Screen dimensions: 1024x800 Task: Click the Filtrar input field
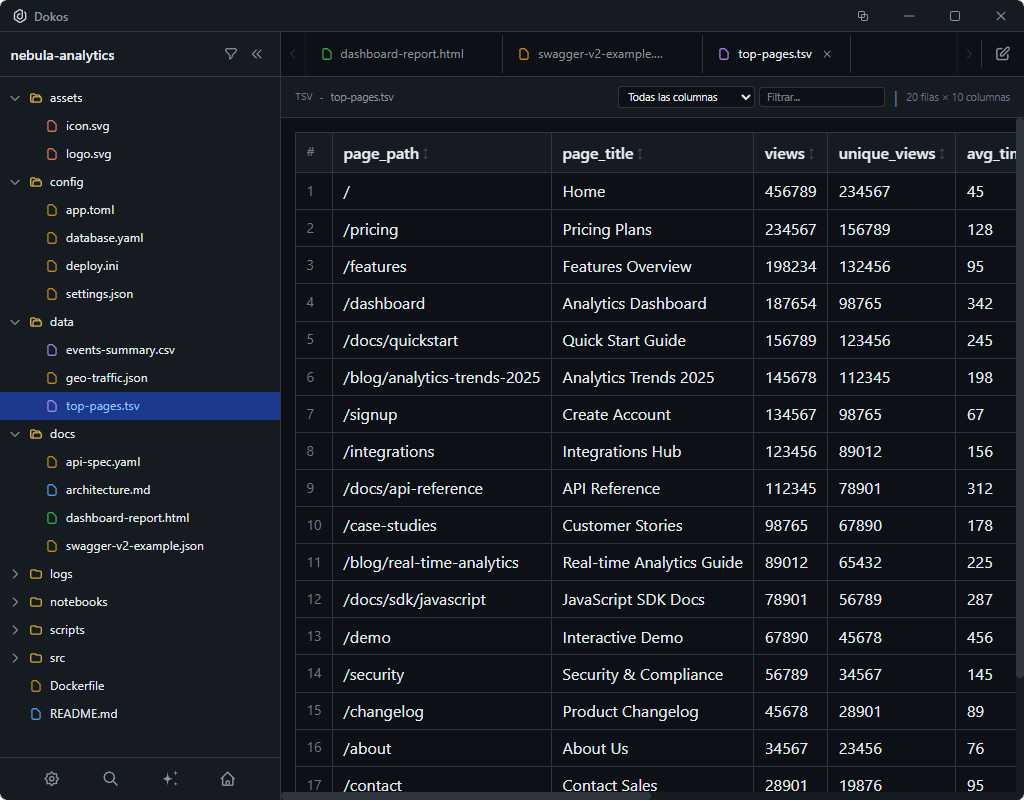(821, 97)
